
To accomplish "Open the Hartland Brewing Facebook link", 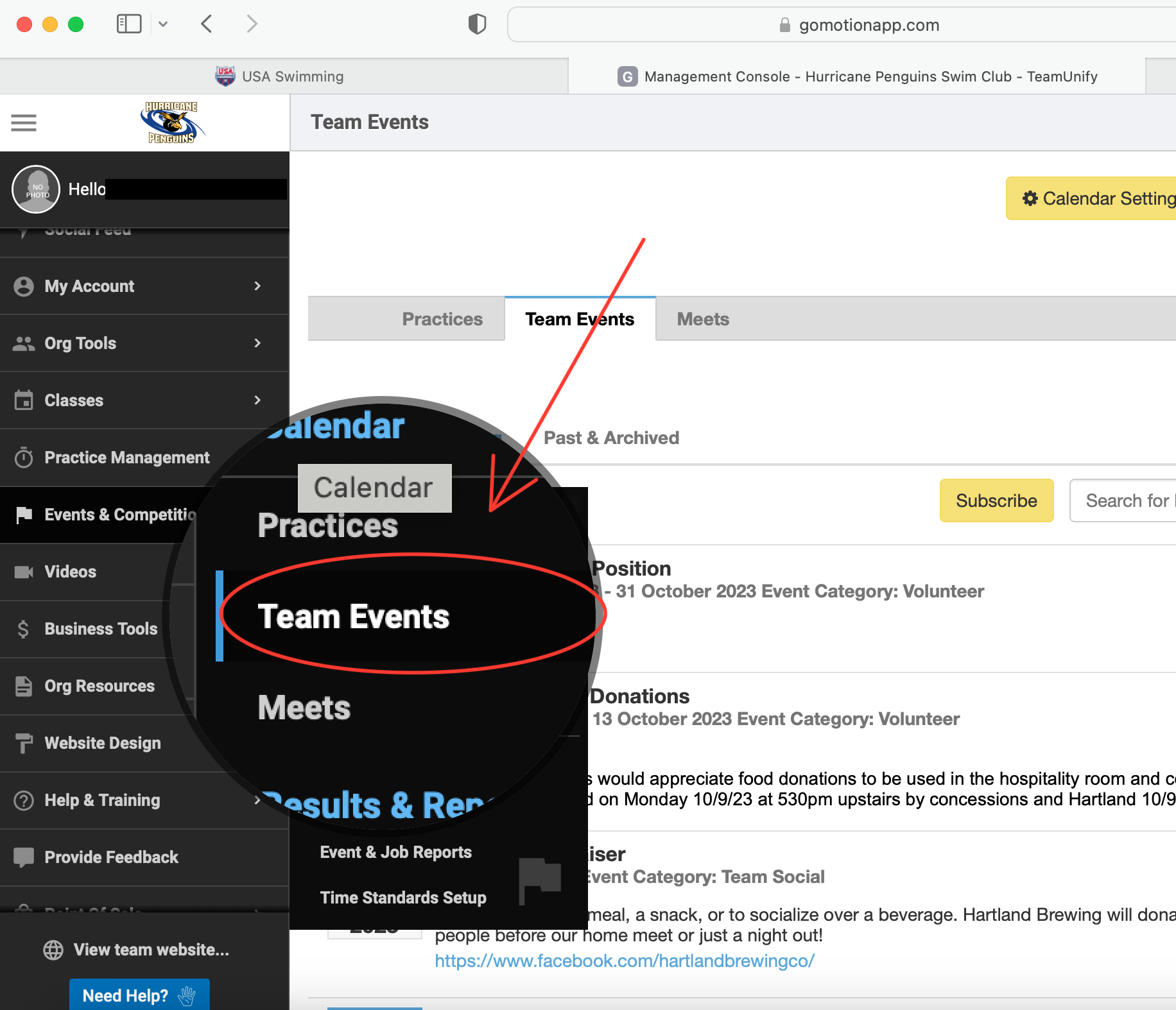I will 624,961.
